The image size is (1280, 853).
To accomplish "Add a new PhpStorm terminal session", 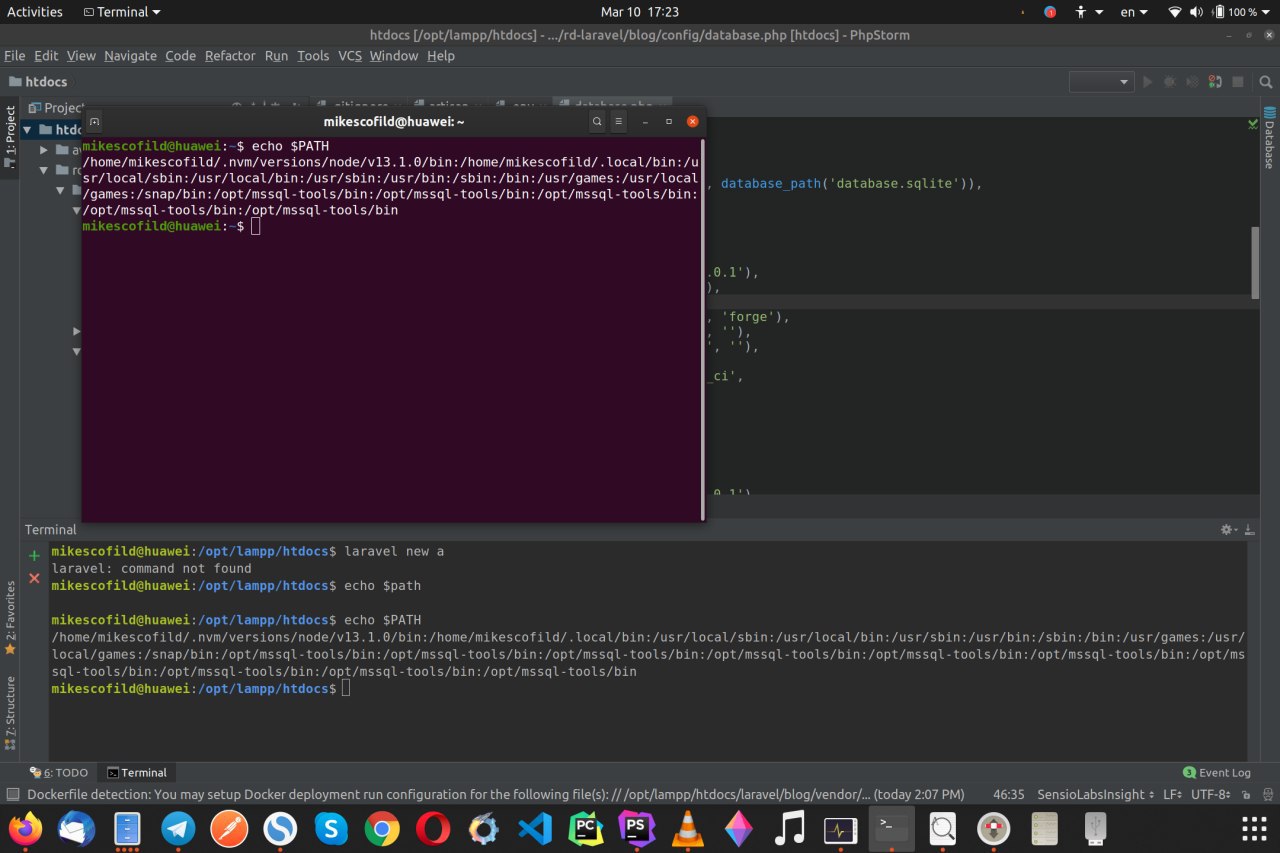I will coord(34,555).
